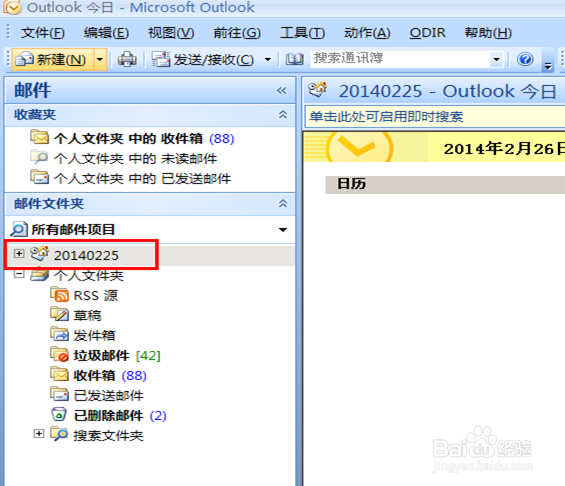This screenshot has height=486, width=565.
Task: Open the address book icon
Action: coord(294,59)
